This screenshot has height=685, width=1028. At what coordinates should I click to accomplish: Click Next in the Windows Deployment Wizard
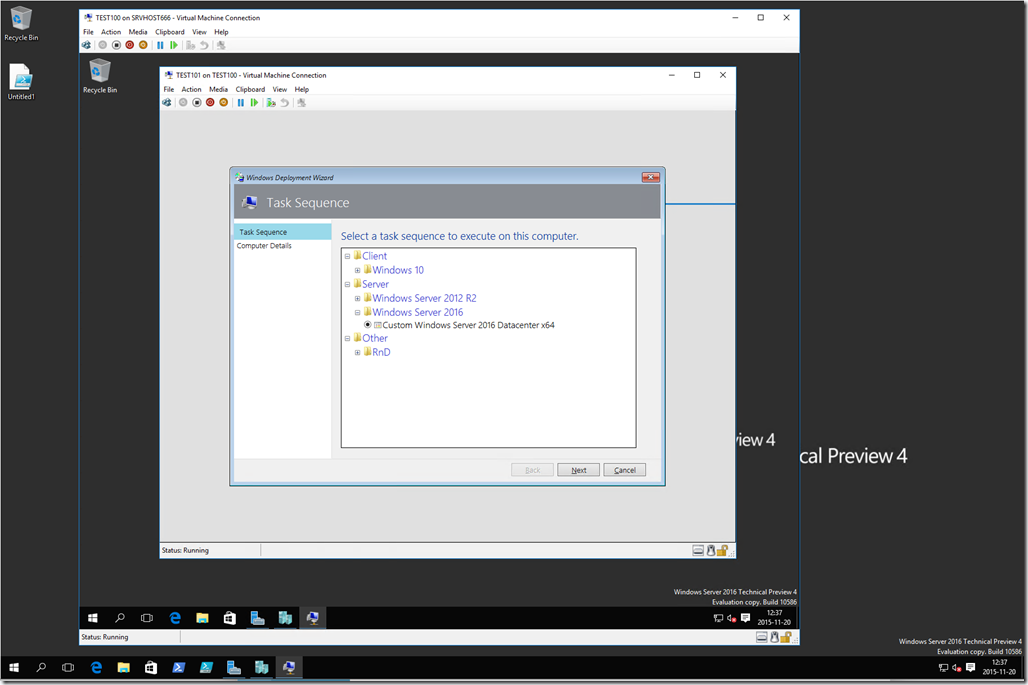[578, 469]
